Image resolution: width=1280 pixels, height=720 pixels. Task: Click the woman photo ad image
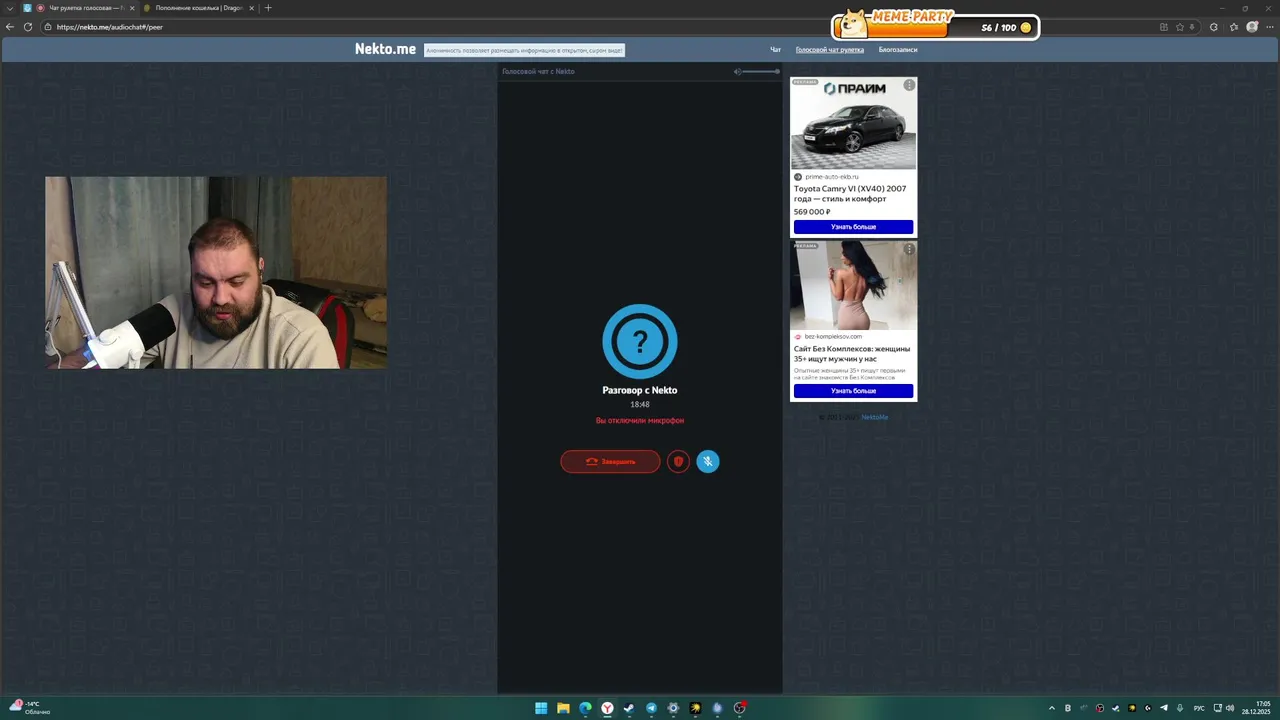[853, 285]
